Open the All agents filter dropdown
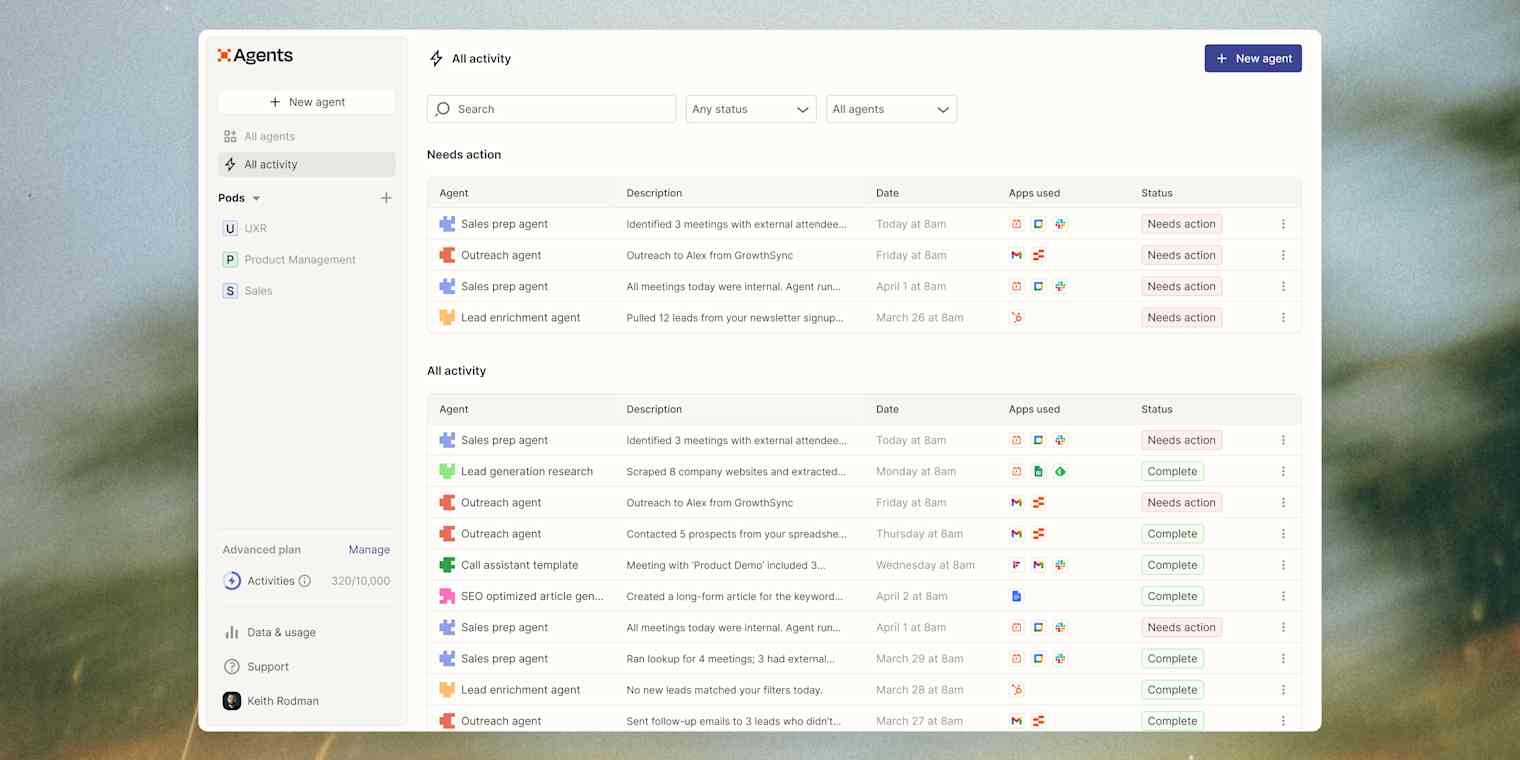Image resolution: width=1520 pixels, height=760 pixels. (890, 109)
